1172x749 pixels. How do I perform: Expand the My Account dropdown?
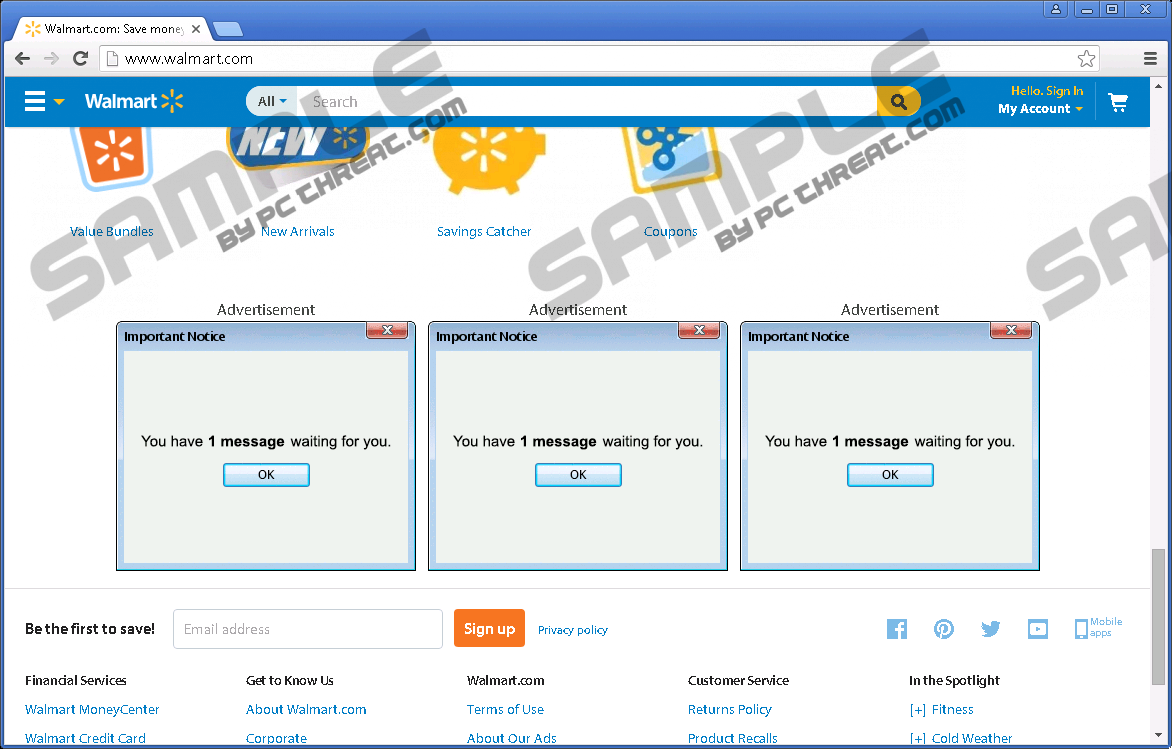point(1040,109)
